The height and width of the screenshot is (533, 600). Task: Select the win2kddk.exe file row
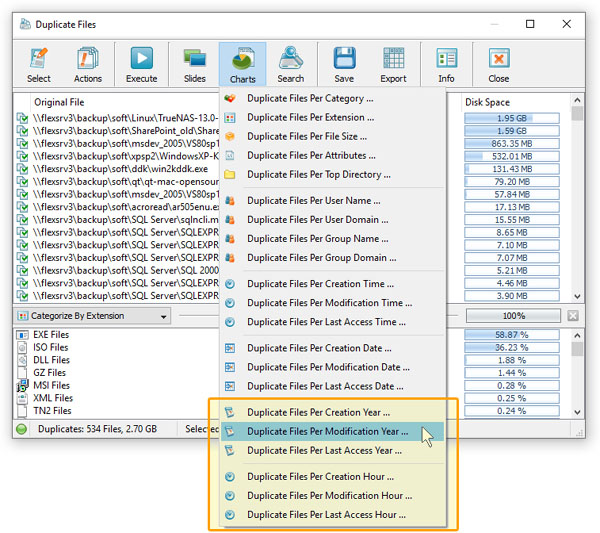pos(117,169)
